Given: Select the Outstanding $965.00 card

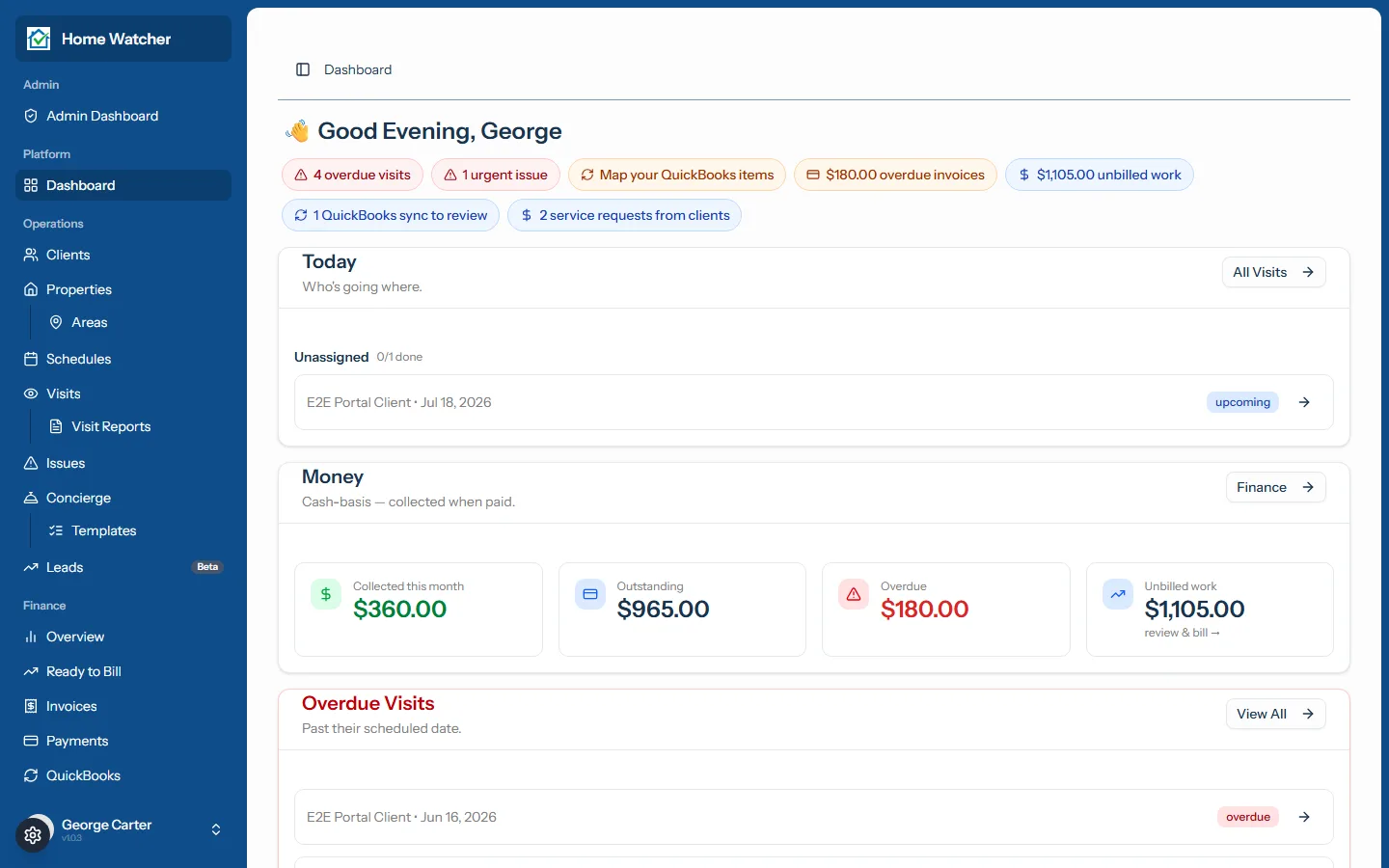Looking at the screenshot, I should pyautogui.click(x=682, y=610).
